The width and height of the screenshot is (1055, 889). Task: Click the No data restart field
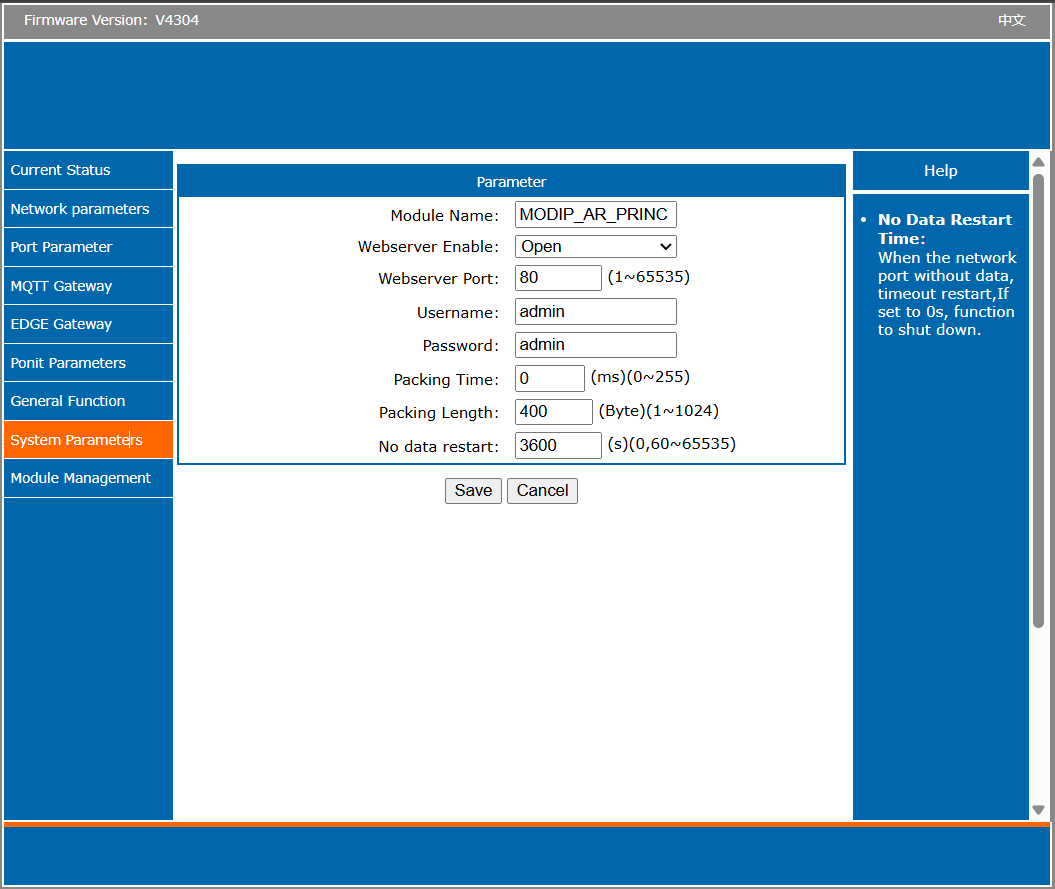coord(557,445)
